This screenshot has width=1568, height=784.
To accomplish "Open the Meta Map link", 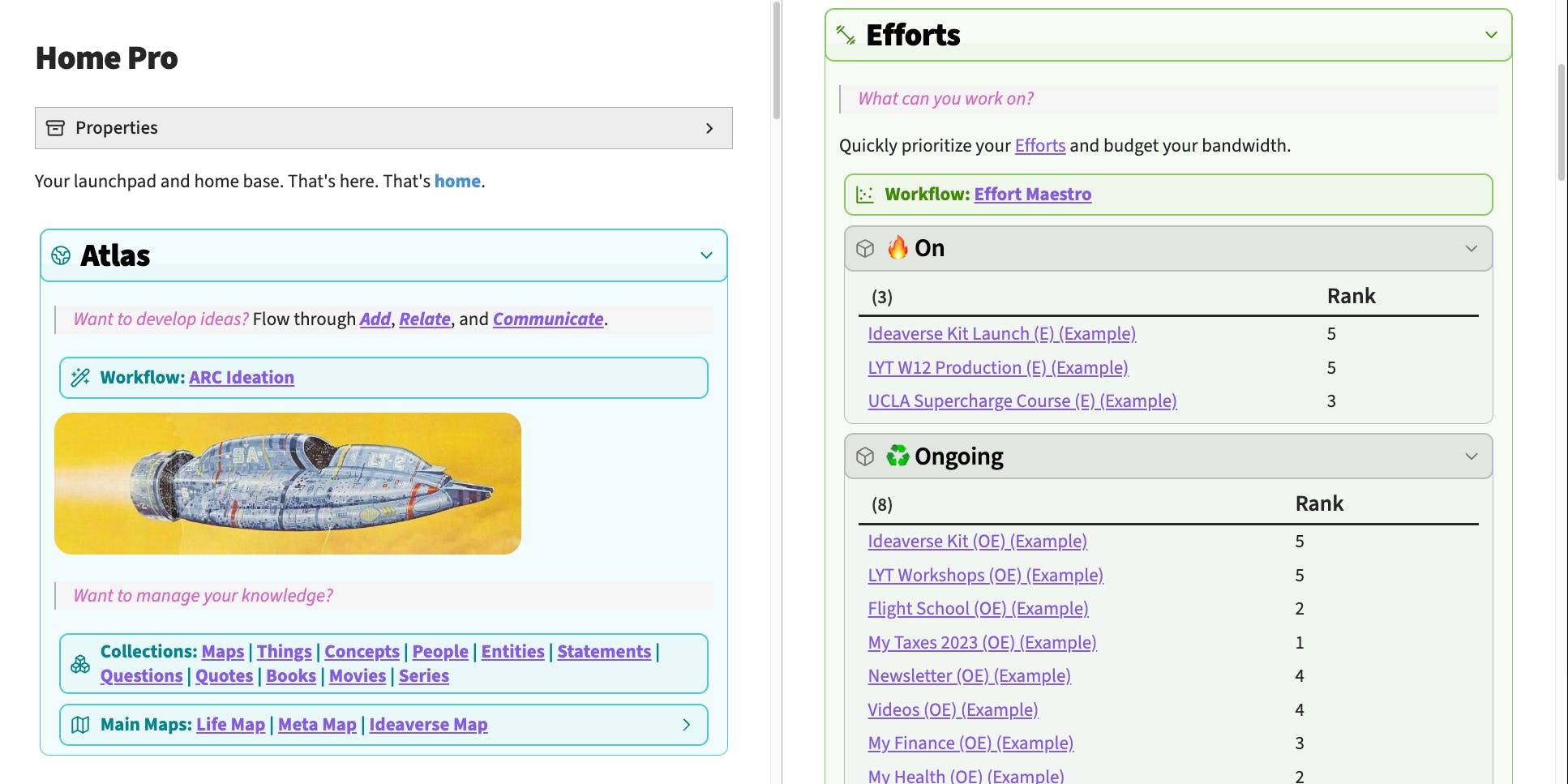I will (317, 725).
